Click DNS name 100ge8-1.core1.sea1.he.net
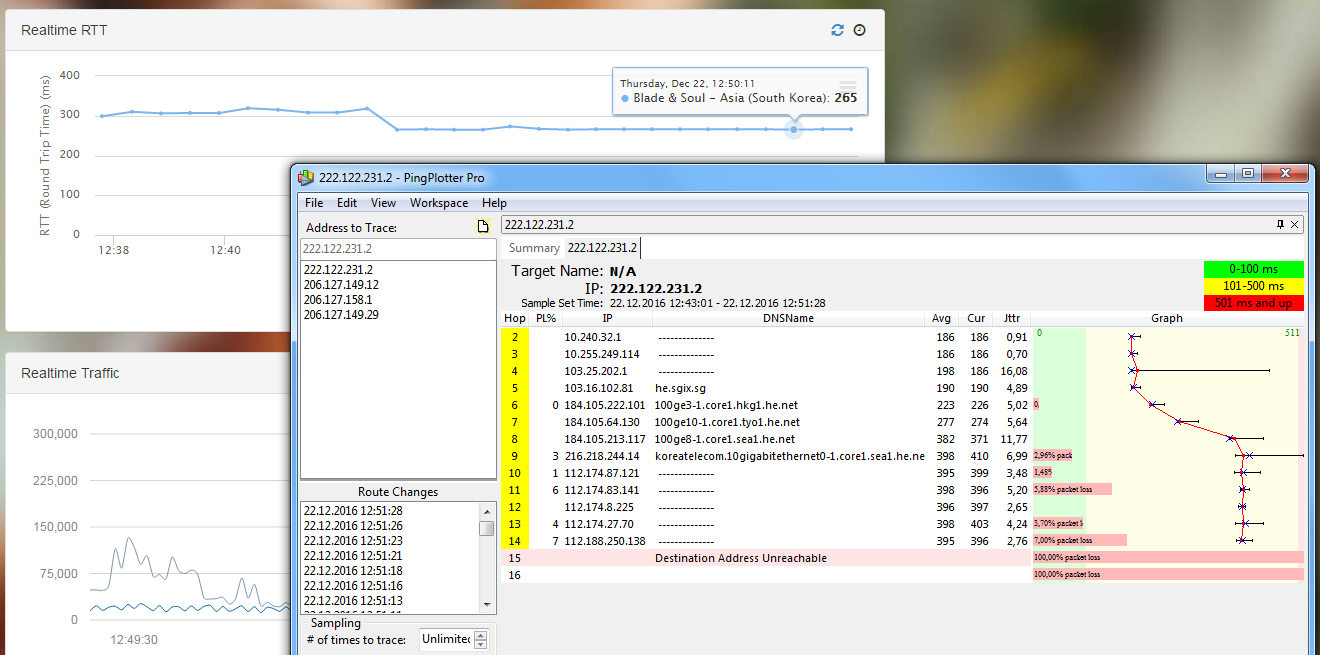Image resolution: width=1320 pixels, height=655 pixels. click(x=725, y=439)
